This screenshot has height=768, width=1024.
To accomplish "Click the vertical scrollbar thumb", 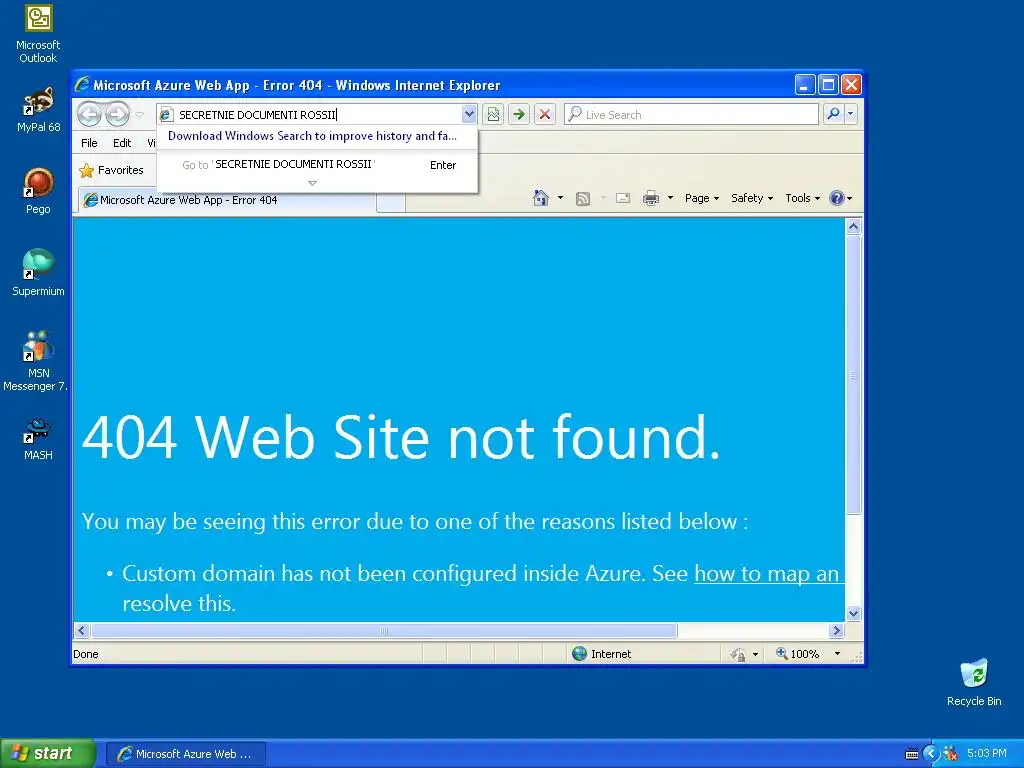I will (x=854, y=376).
